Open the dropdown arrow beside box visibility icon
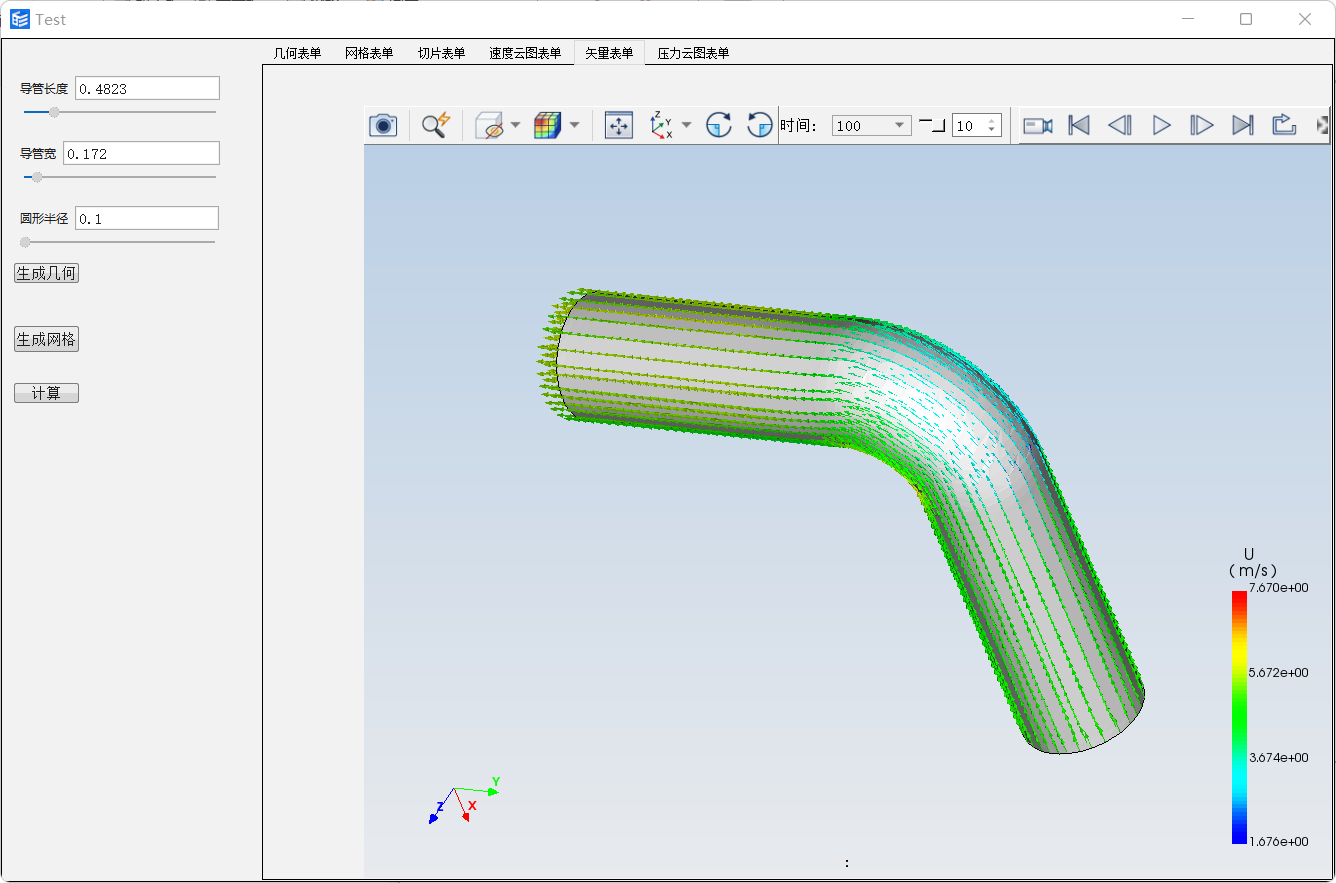 click(x=515, y=125)
